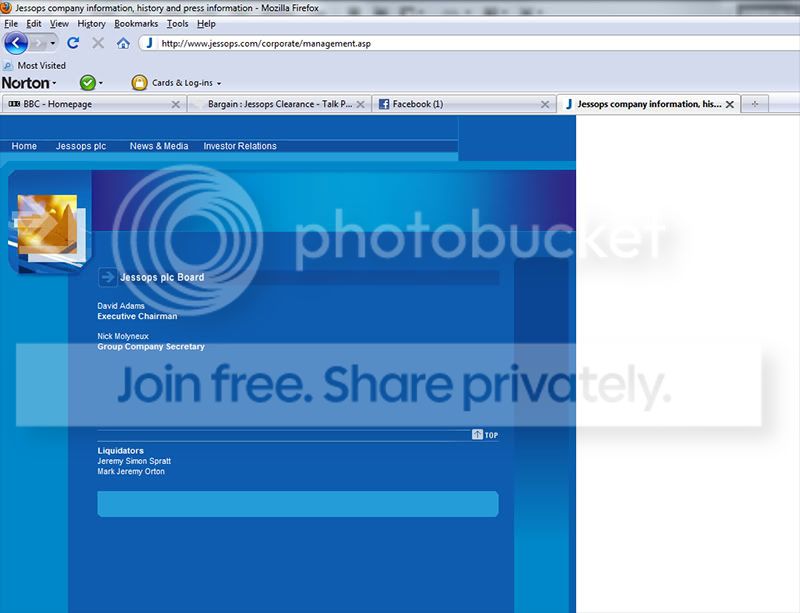Screen dimensions: 800x613
Task: Click the Reload page icon
Action: click(73, 43)
